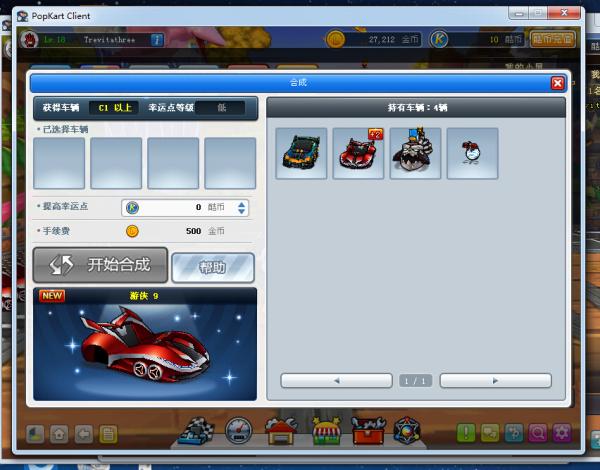Increase lucky-point coins with up arrow
The image size is (600, 470).
[x=241, y=204]
